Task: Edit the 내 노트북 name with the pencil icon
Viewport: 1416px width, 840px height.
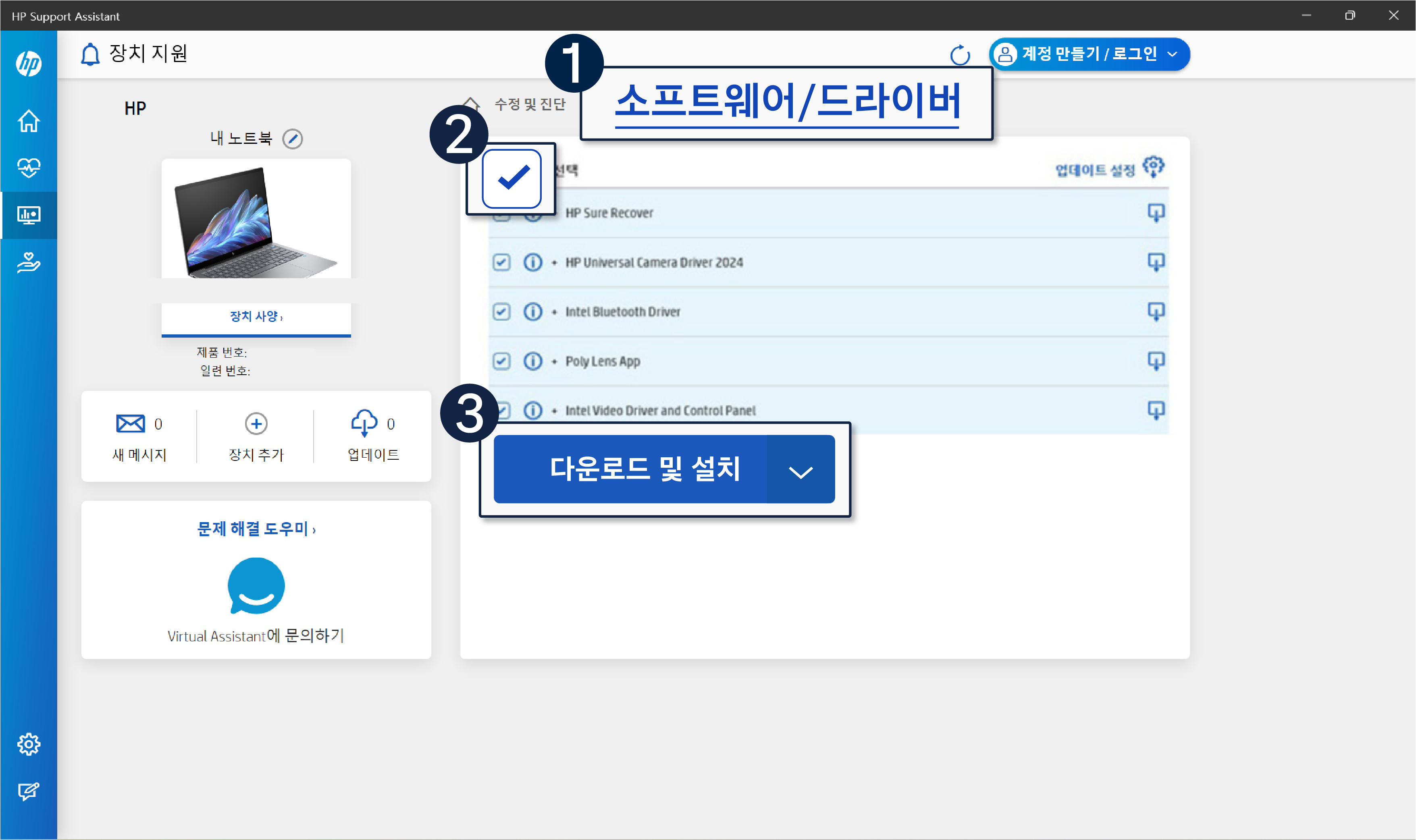Action: click(293, 139)
